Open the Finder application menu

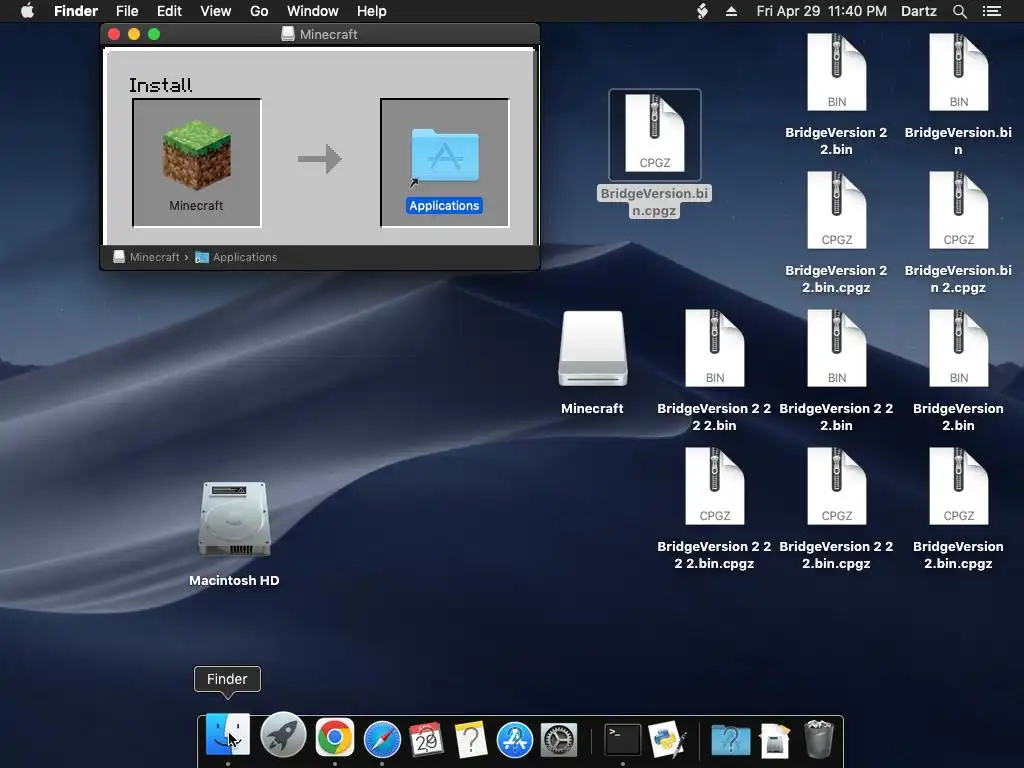76,11
